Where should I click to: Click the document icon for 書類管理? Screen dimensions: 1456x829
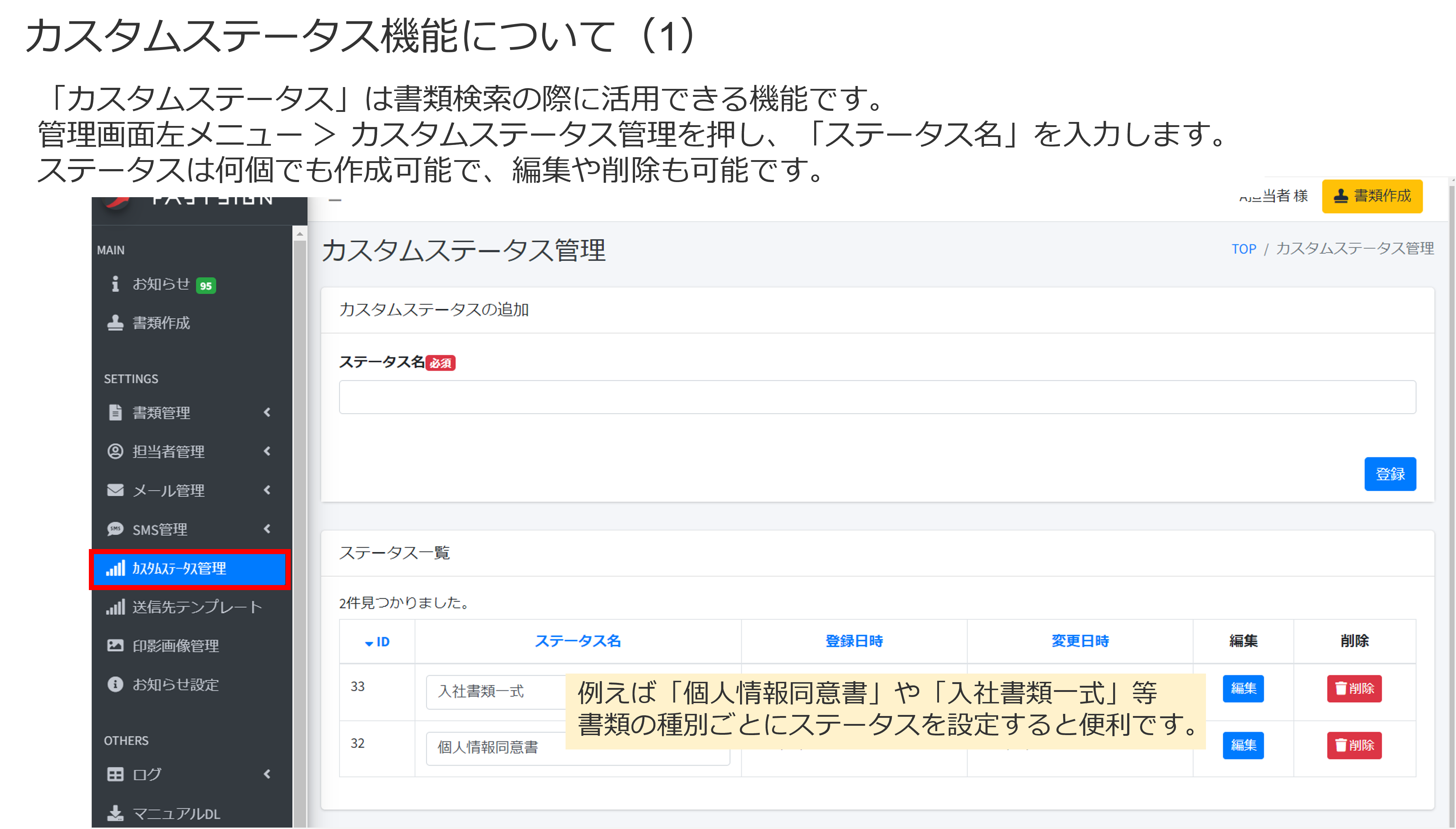click(x=115, y=412)
